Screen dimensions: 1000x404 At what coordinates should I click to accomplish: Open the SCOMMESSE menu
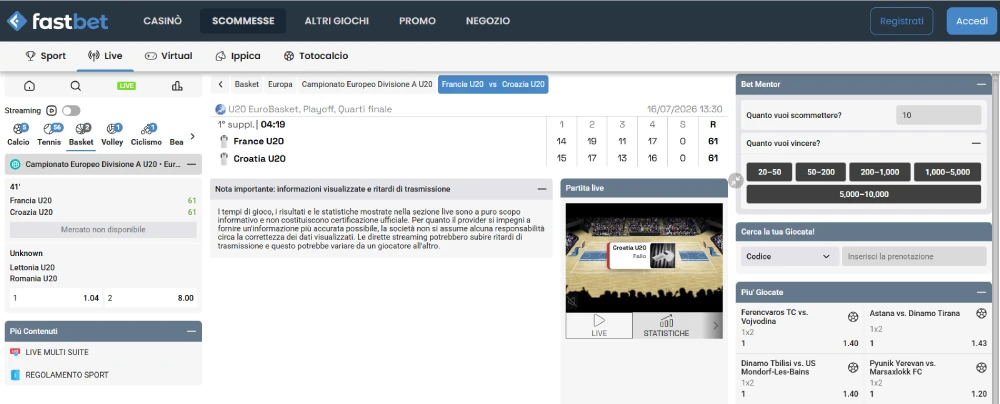coord(243,20)
